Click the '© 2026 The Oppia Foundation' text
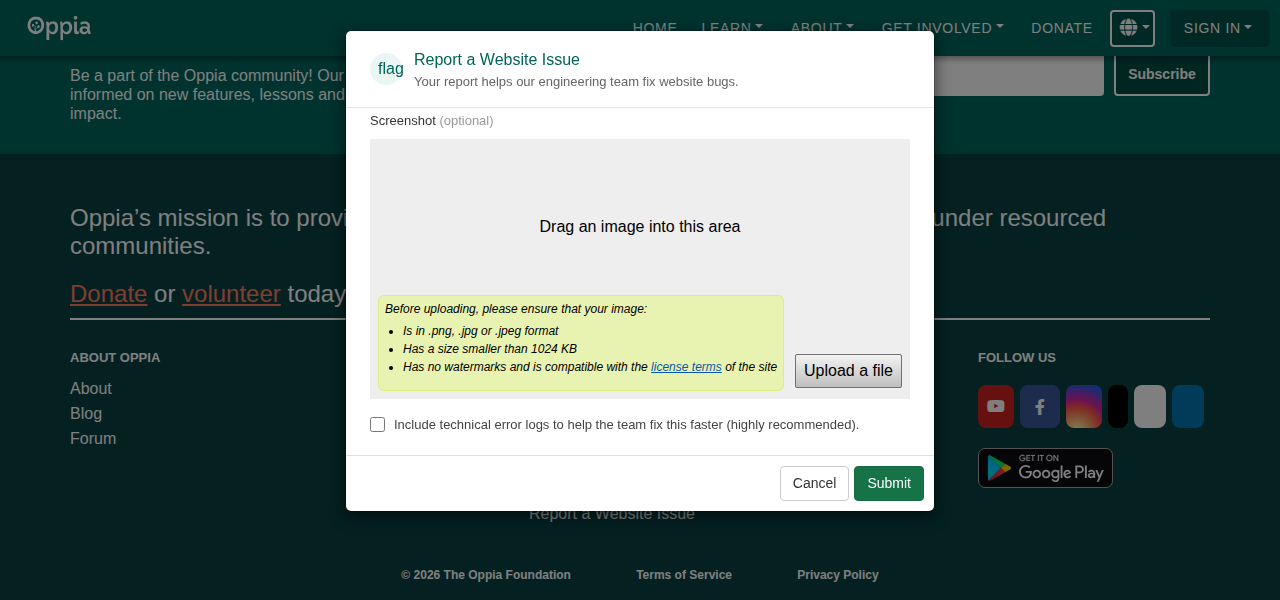1280x600 pixels. [486, 575]
